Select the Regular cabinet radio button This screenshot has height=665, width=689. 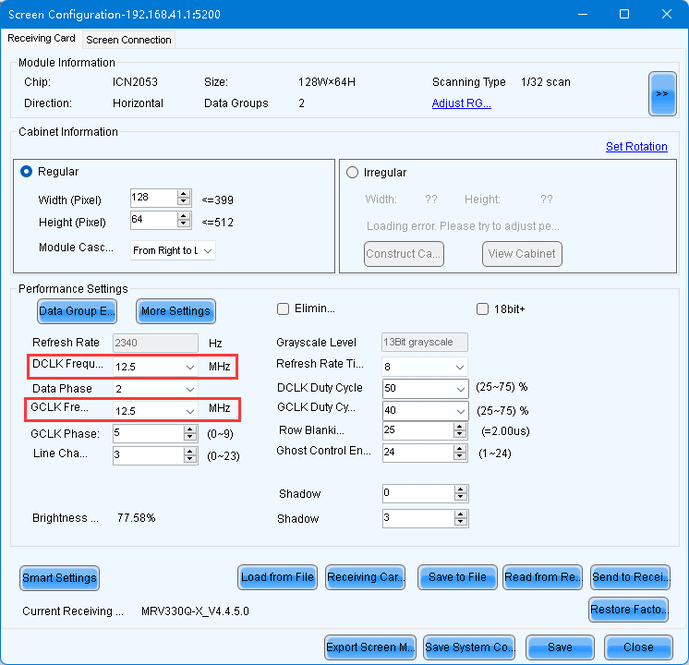pos(26,171)
